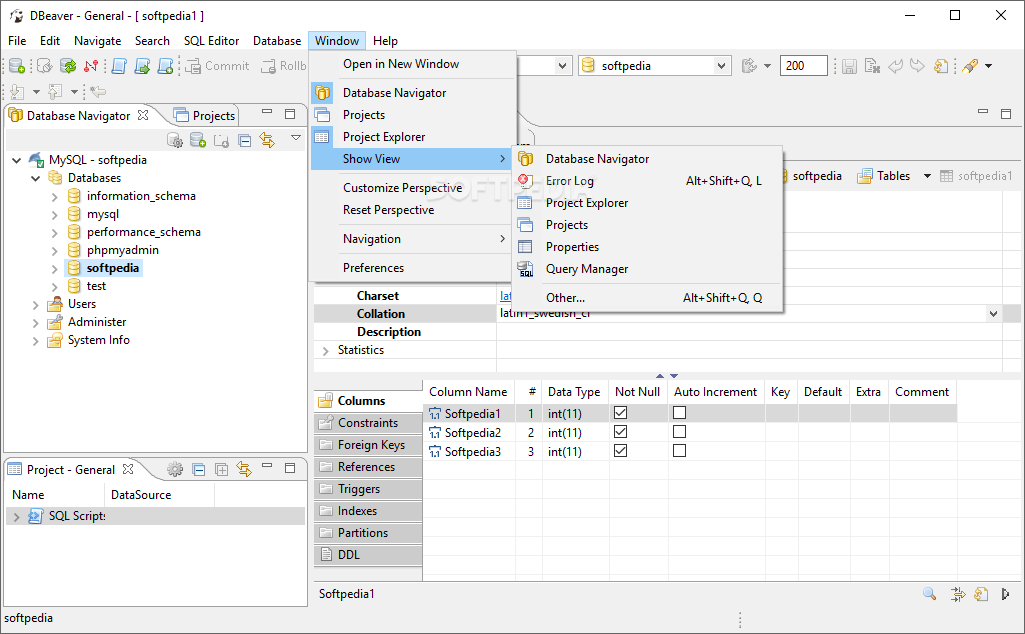Viewport: 1025px width, 634px height.
Task: Click the refresh page icon in top toolbar
Action: coord(941,65)
